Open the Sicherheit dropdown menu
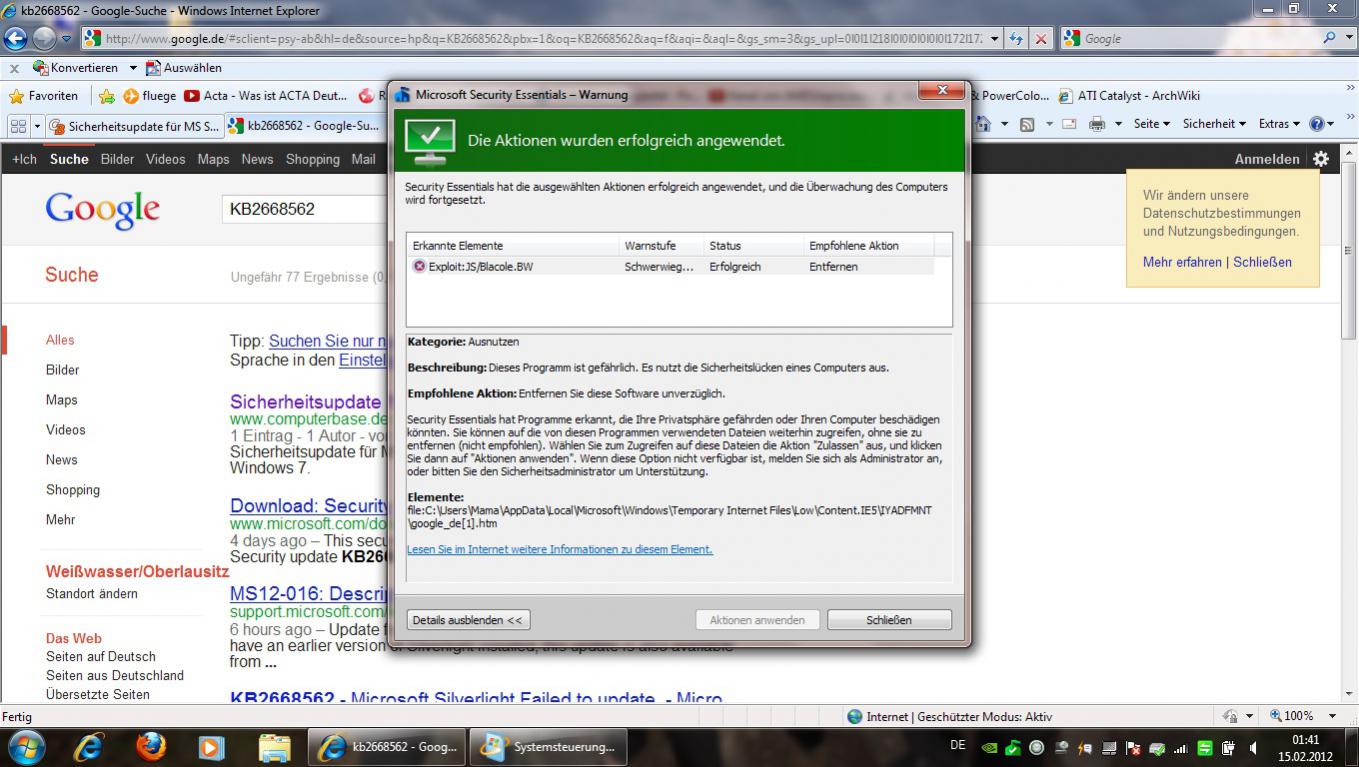Screen dimensions: 1359x767 point(1214,124)
